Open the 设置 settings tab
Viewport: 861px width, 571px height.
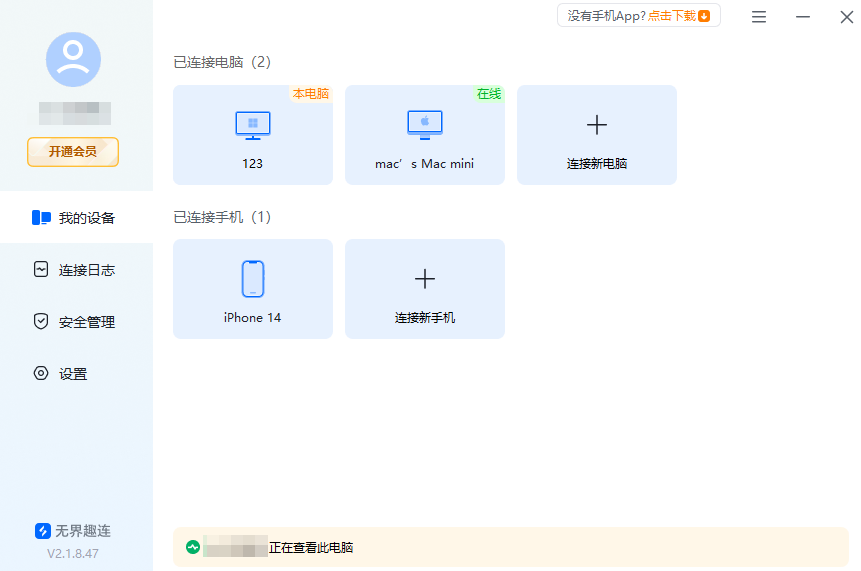pos(76,374)
